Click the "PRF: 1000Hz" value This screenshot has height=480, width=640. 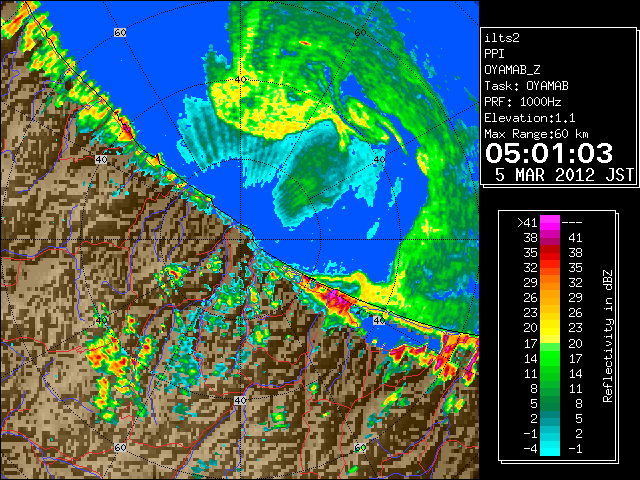(523, 102)
